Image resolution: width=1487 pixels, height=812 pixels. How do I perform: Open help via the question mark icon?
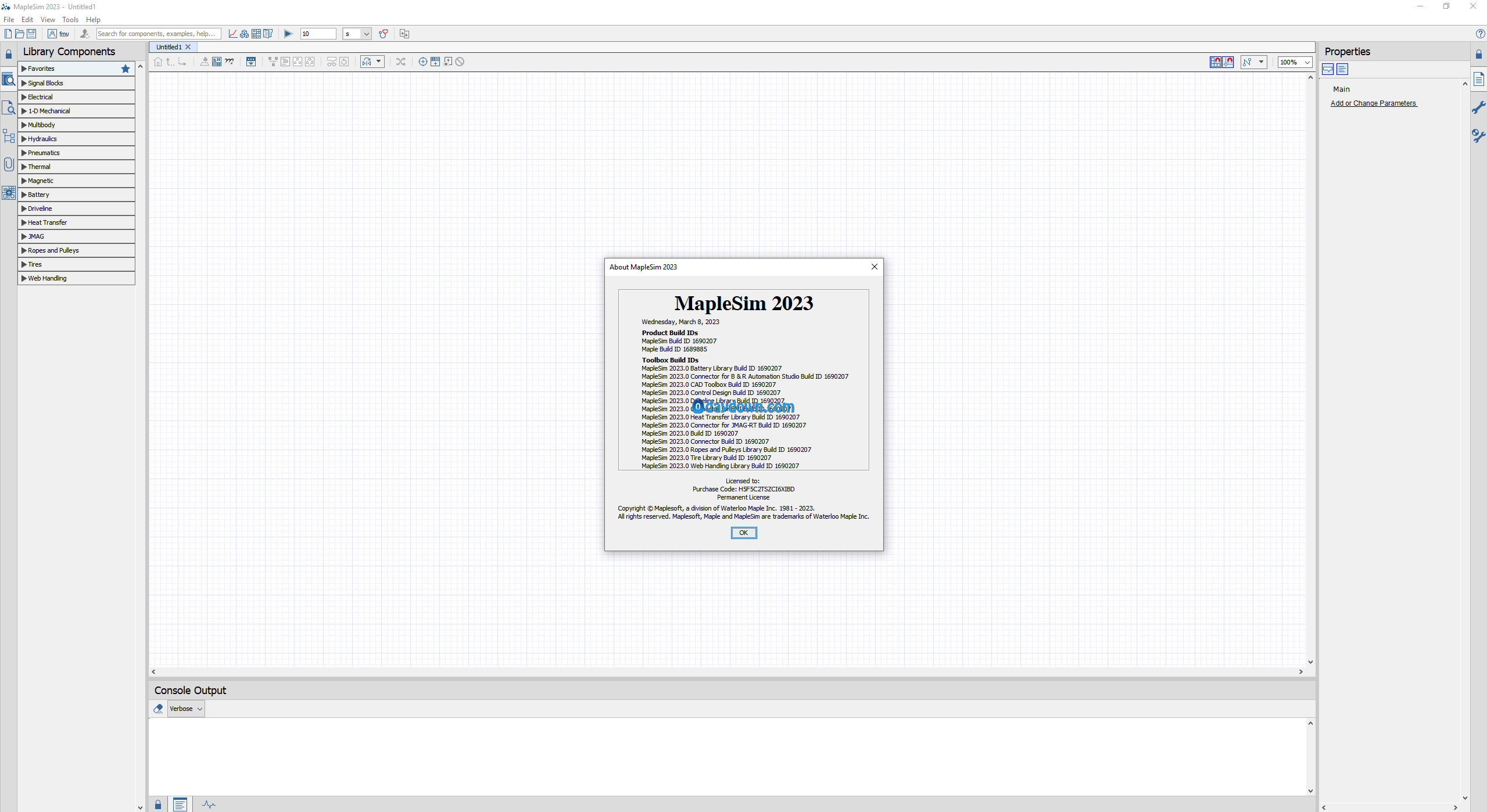(x=1480, y=34)
